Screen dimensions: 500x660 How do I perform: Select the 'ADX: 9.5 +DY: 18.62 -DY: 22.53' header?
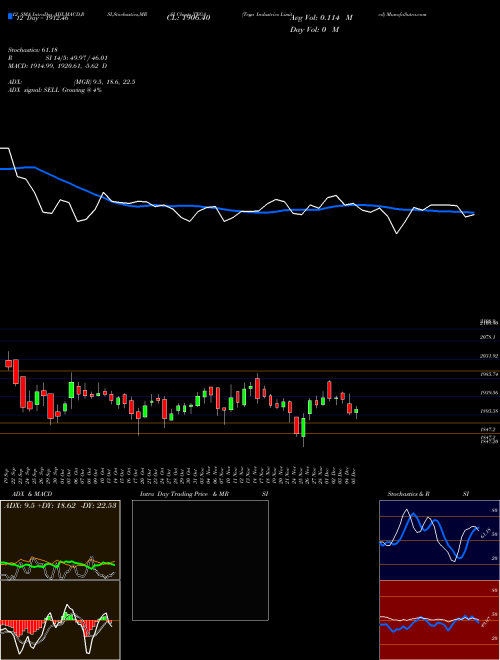(60, 505)
